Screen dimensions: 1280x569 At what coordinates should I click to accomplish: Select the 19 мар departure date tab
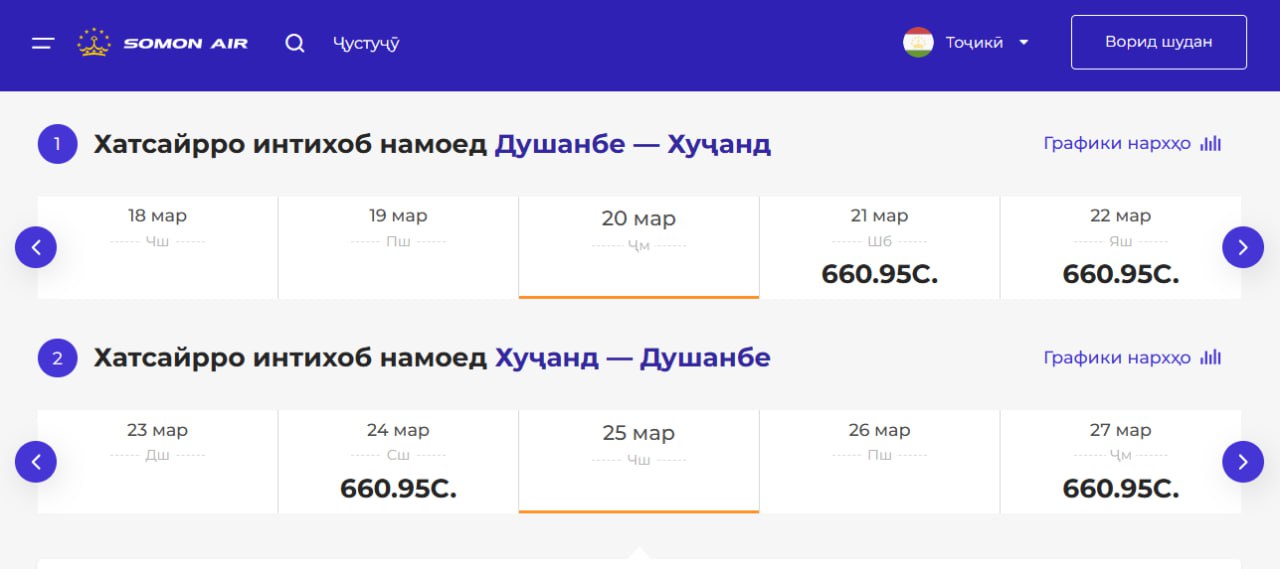coord(398,246)
